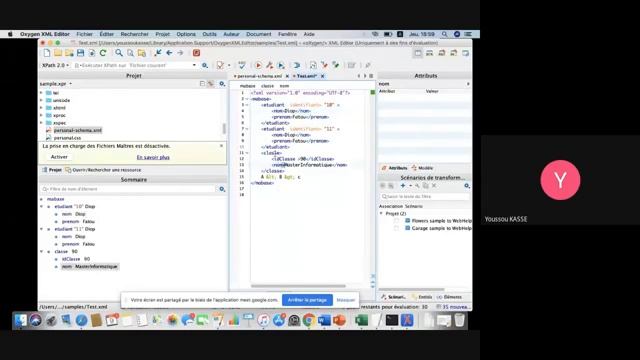Click the editor horizontal scrollbar
This screenshot has height=360, width=640.
298,286
